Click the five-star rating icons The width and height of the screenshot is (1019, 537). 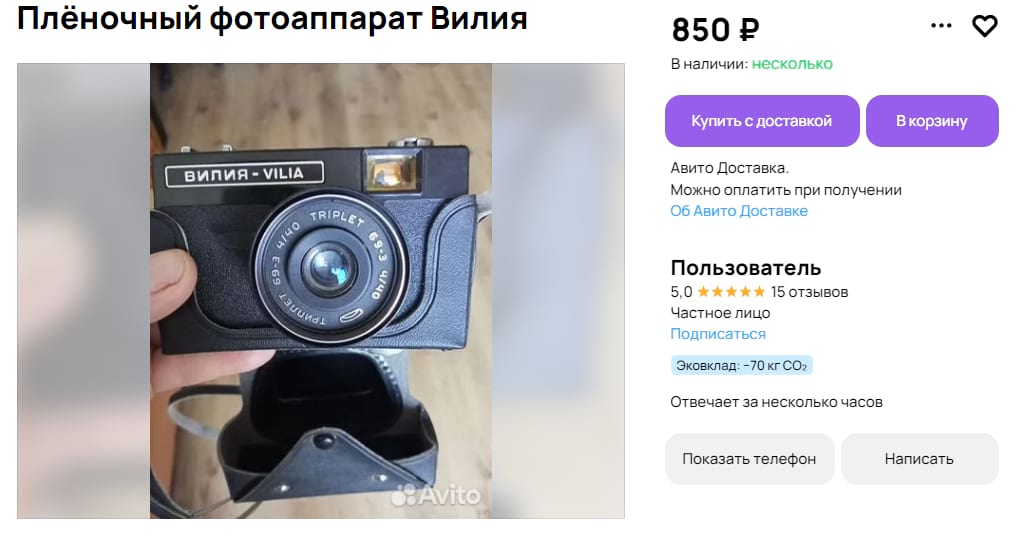(x=730, y=292)
